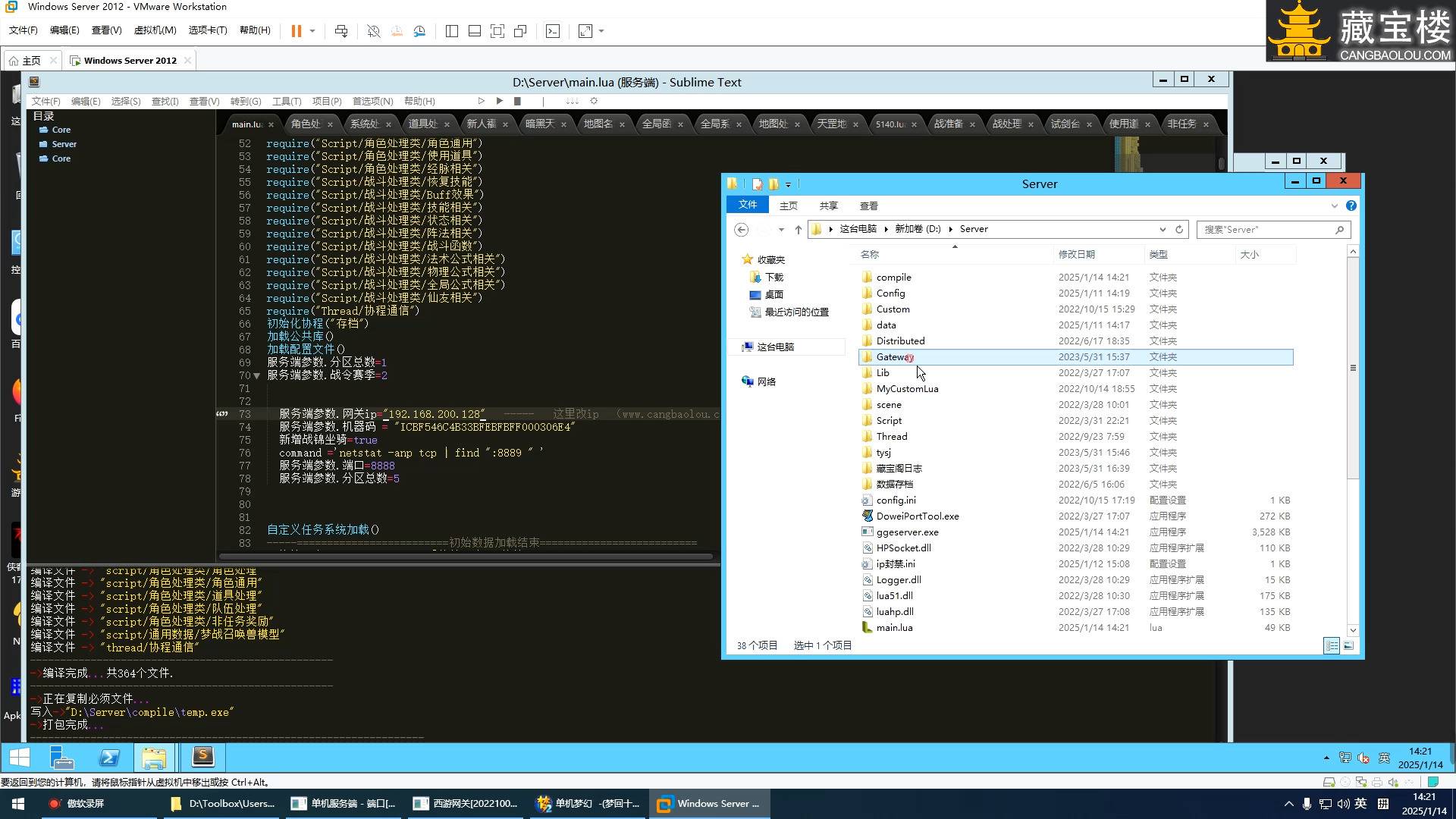This screenshot has height=819, width=1456.
Task: Open the Explorer 文件 ribbon tab
Action: tap(748, 205)
